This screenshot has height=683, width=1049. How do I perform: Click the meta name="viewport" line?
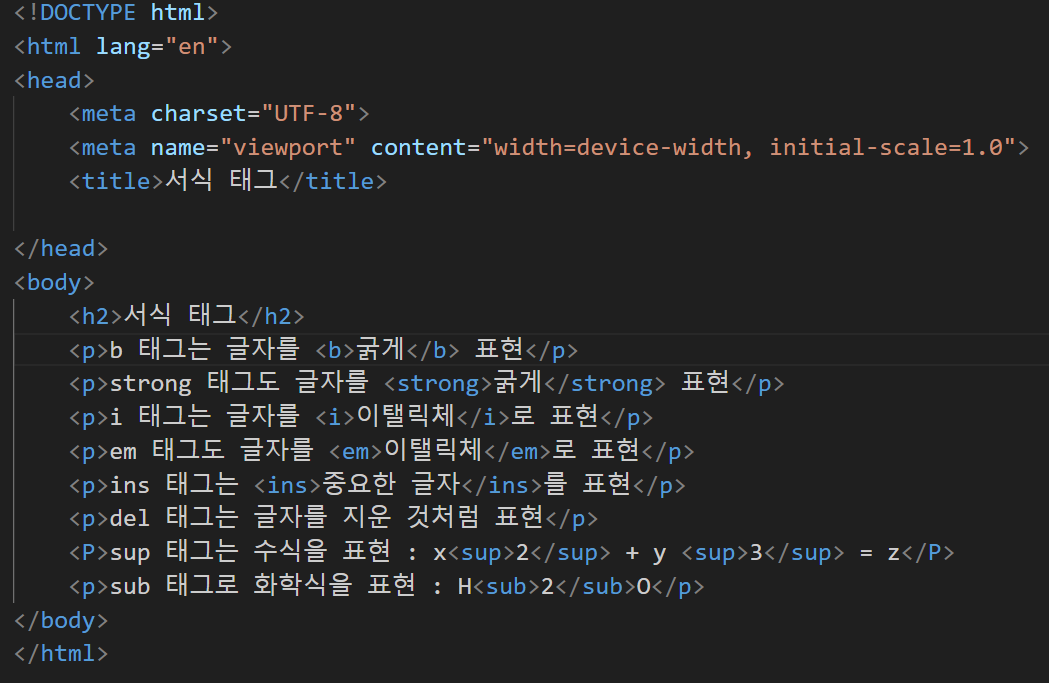click(x=549, y=147)
